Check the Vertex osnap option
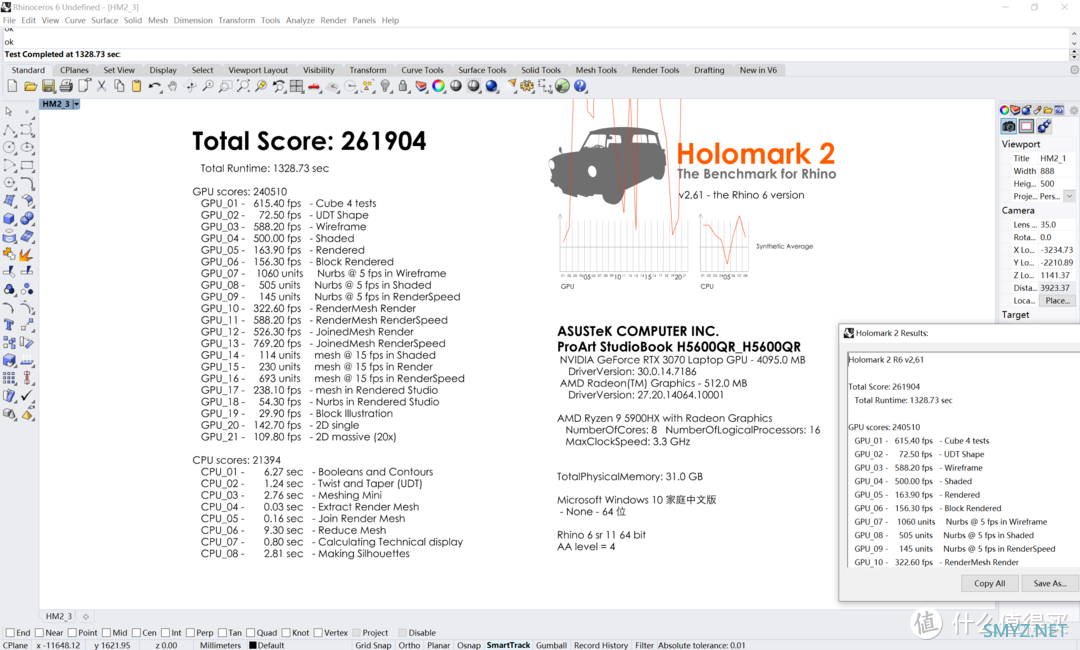Viewport: 1080px width, 650px height. pos(318,633)
